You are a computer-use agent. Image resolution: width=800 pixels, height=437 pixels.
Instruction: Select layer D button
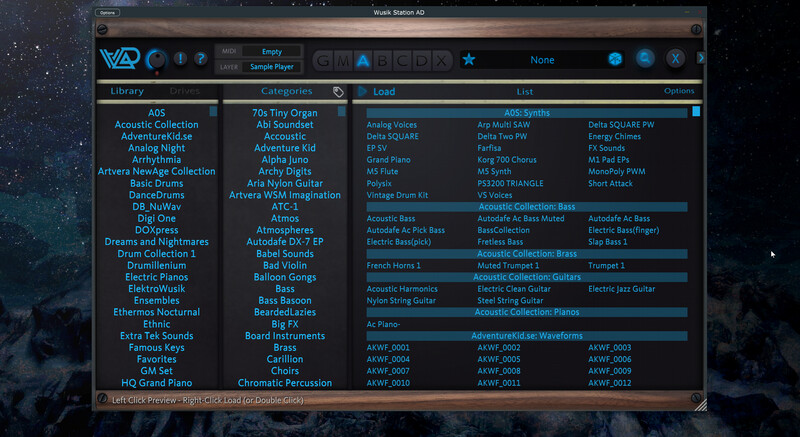pyautogui.click(x=422, y=61)
